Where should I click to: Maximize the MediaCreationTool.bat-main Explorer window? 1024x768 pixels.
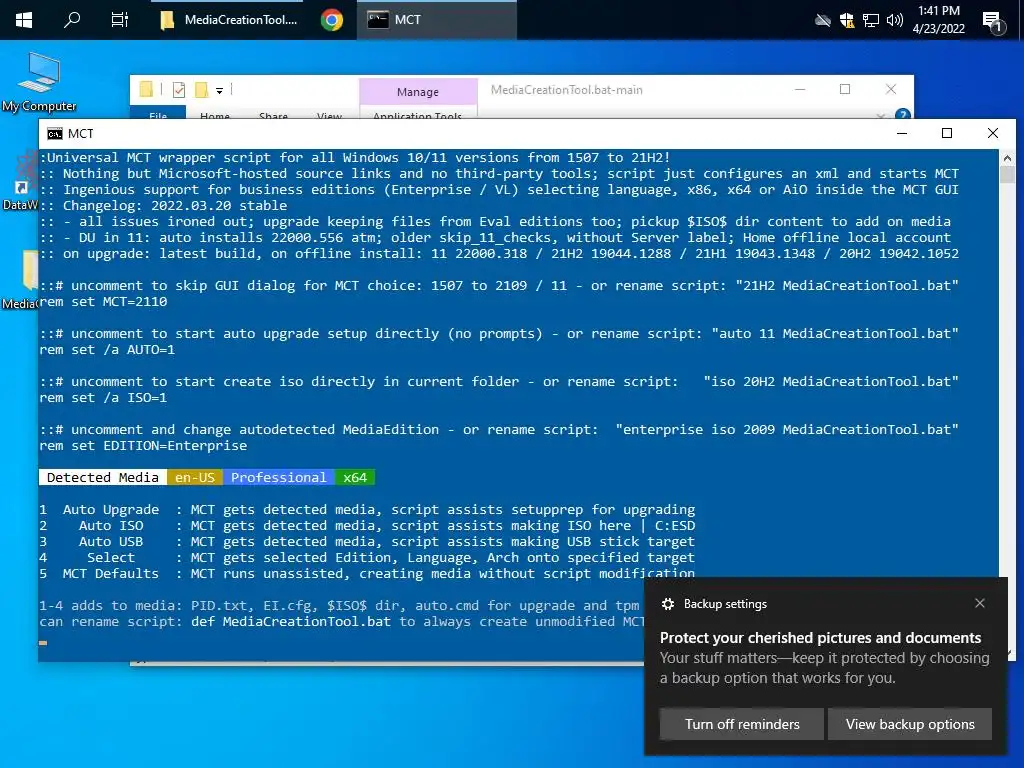point(845,89)
